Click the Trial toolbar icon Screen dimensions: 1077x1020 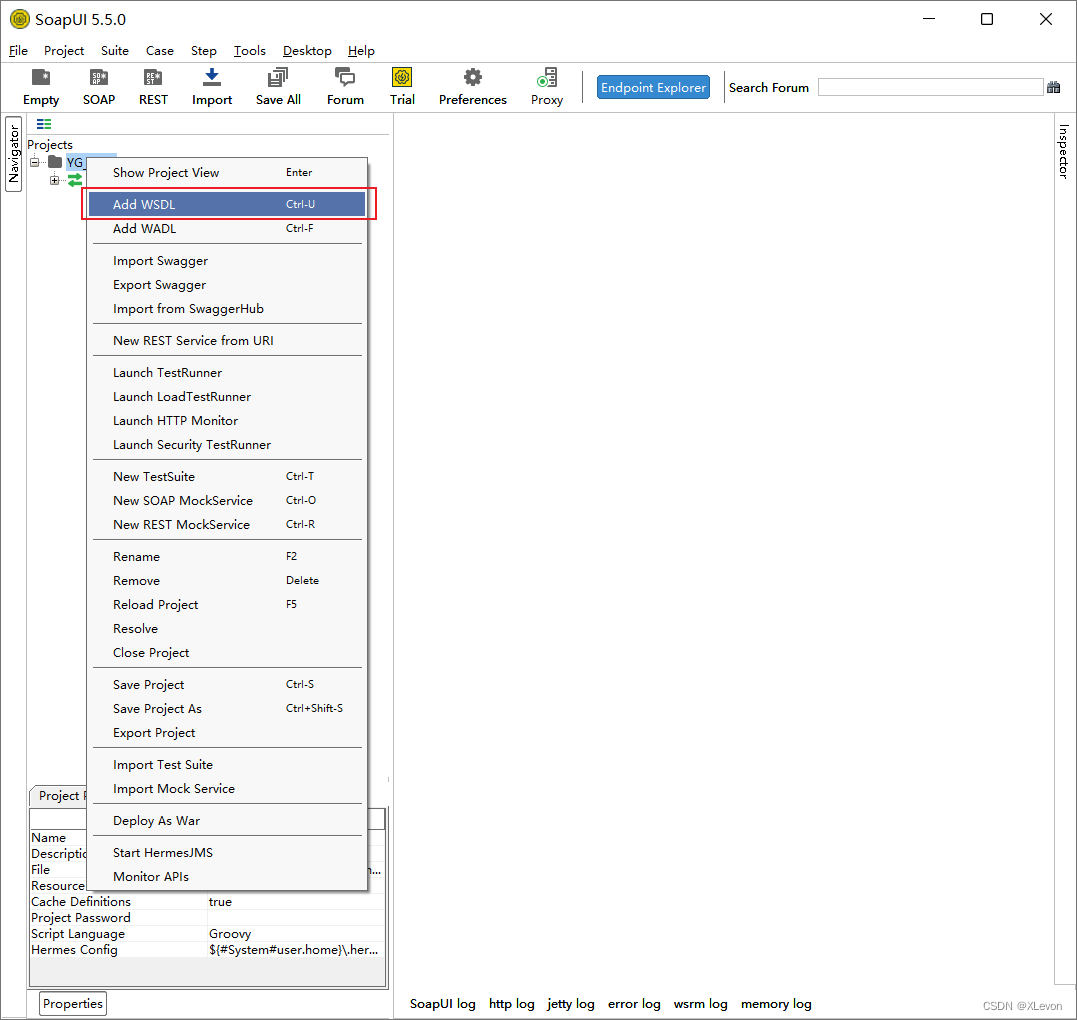(x=402, y=77)
